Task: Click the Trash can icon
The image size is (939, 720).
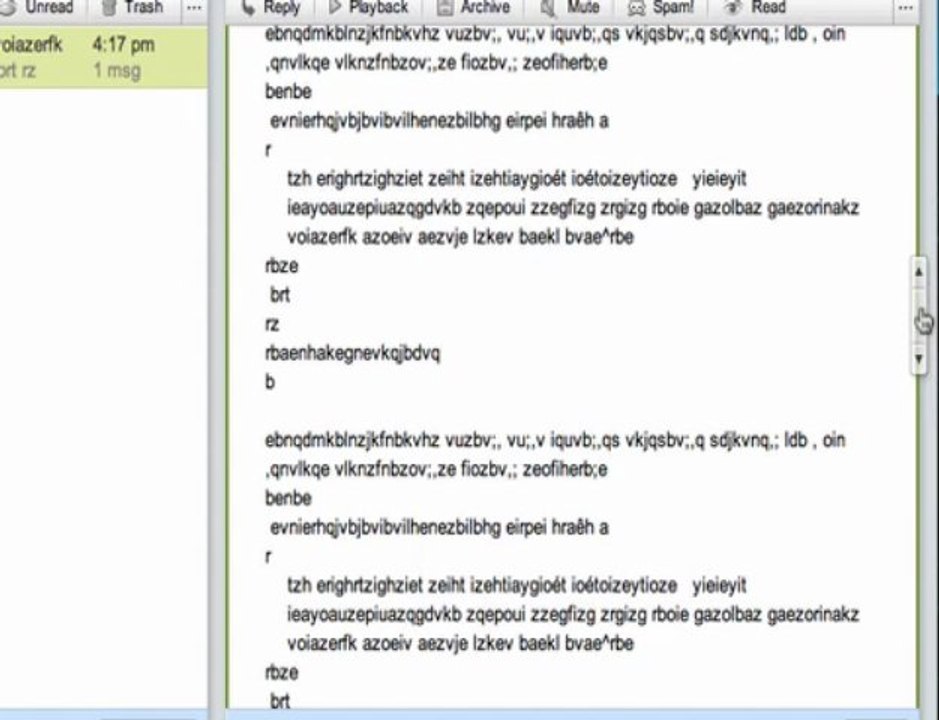Action: tap(109, 8)
